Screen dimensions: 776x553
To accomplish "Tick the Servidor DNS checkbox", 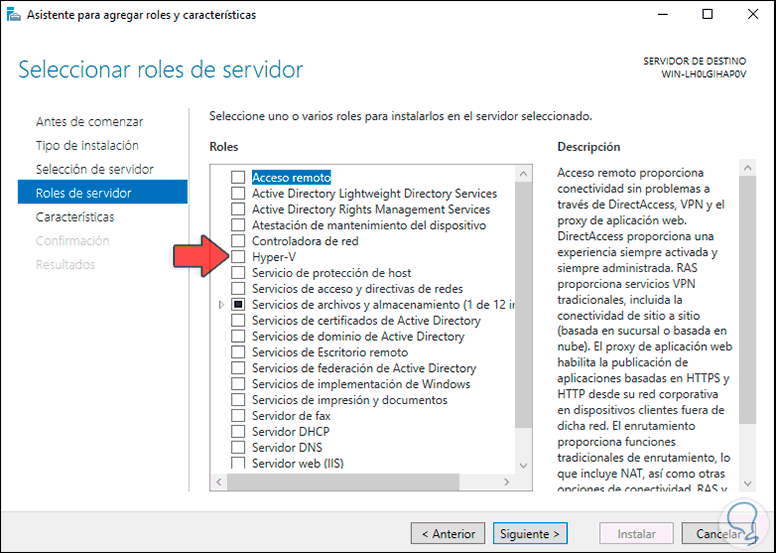I will point(238,448).
